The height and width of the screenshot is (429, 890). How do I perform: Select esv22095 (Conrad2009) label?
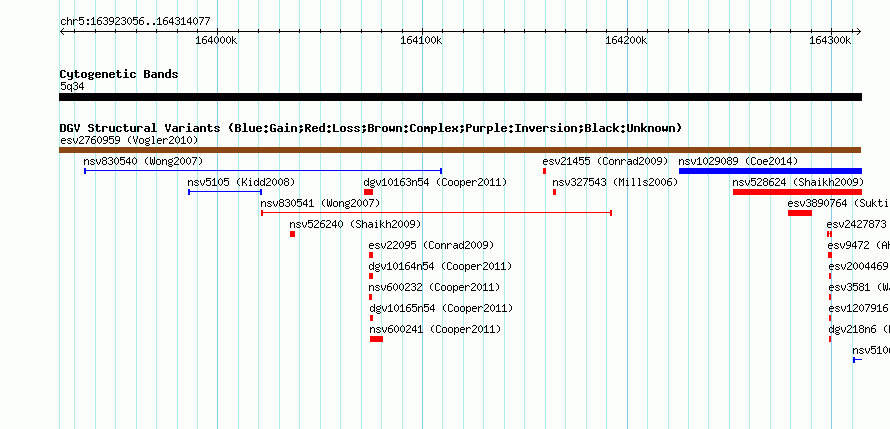click(431, 245)
